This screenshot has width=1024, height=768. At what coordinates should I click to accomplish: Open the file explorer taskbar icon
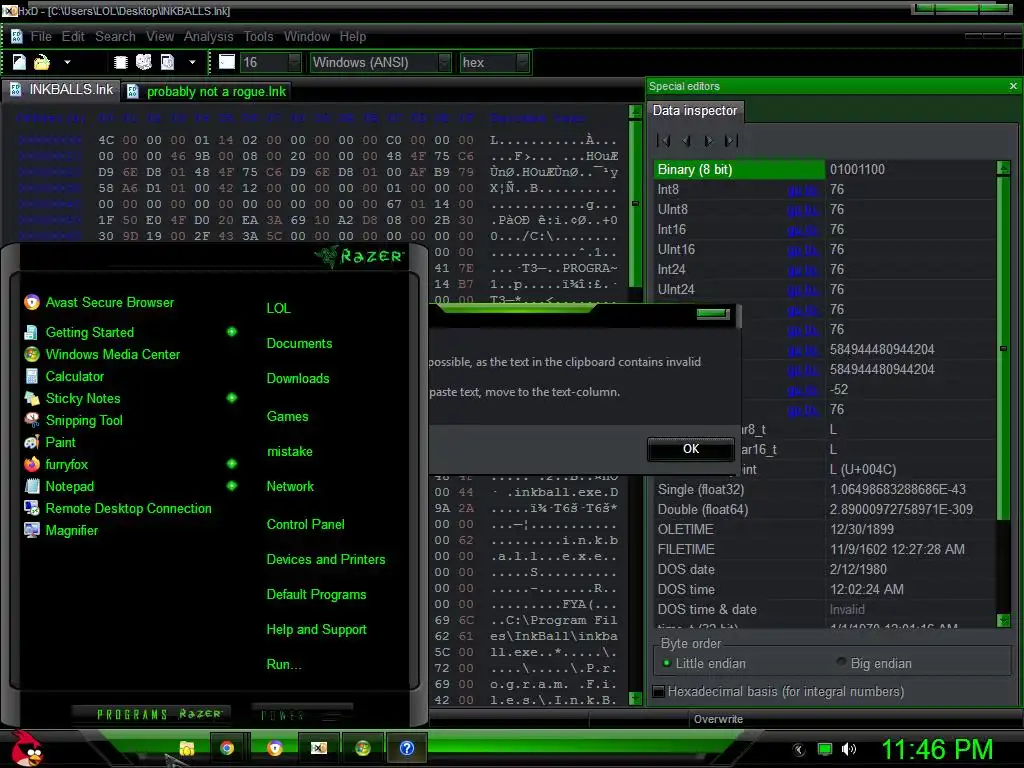pyautogui.click(x=187, y=748)
